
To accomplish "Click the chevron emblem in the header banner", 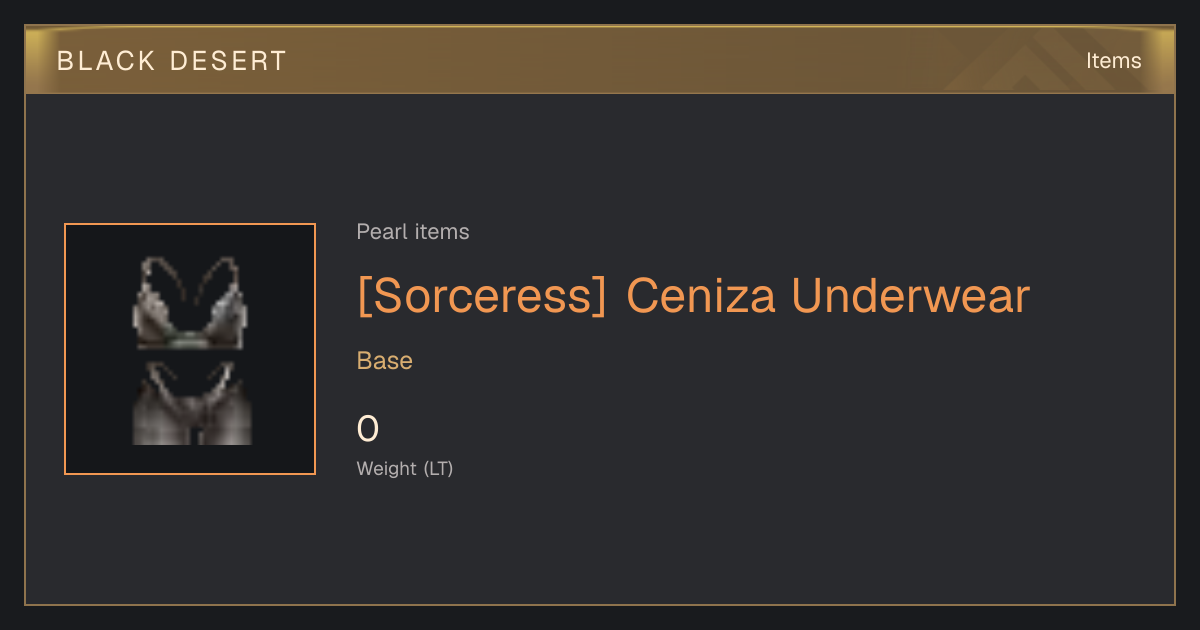I will [x=1020, y=62].
